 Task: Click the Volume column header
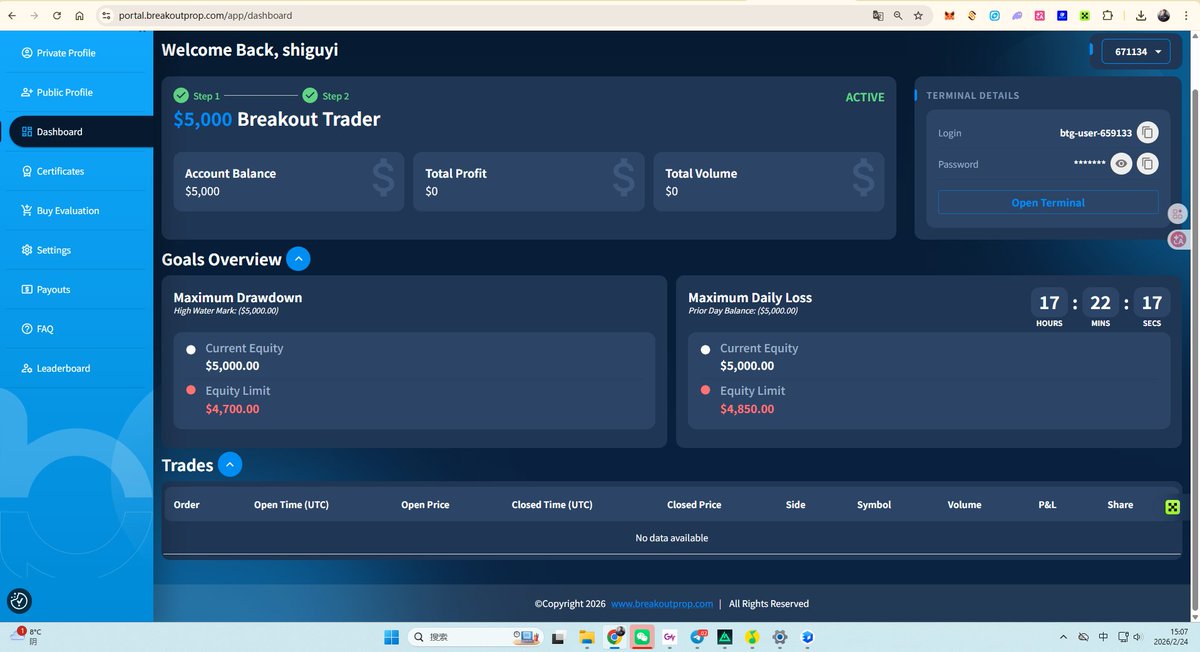click(965, 505)
